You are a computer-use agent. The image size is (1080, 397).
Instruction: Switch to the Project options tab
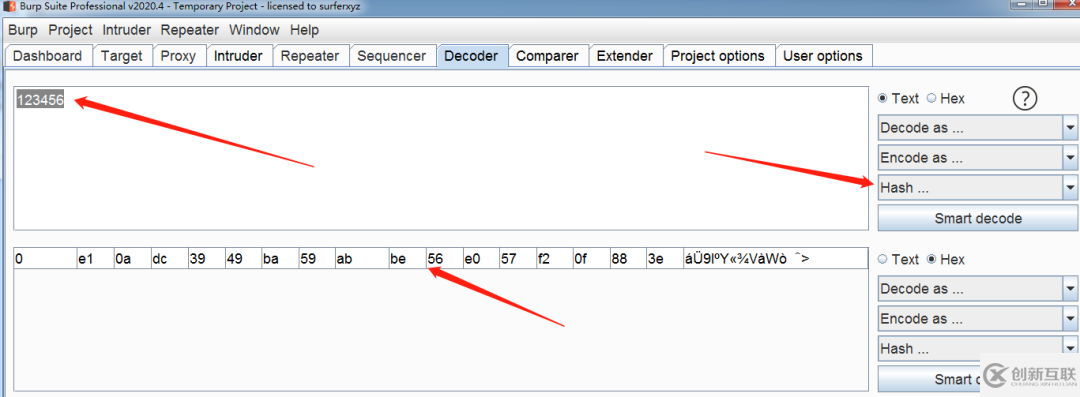(x=718, y=56)
